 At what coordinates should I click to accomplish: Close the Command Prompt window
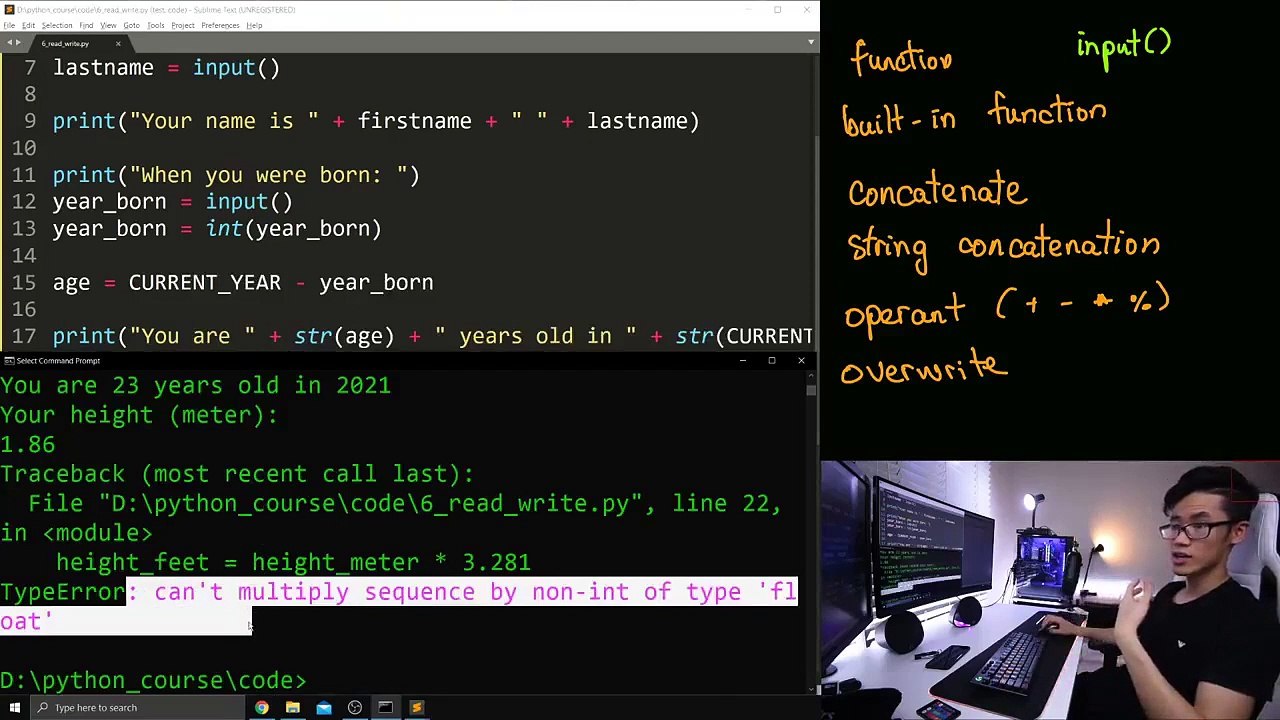pyautogui.click(x=801, y=360)
